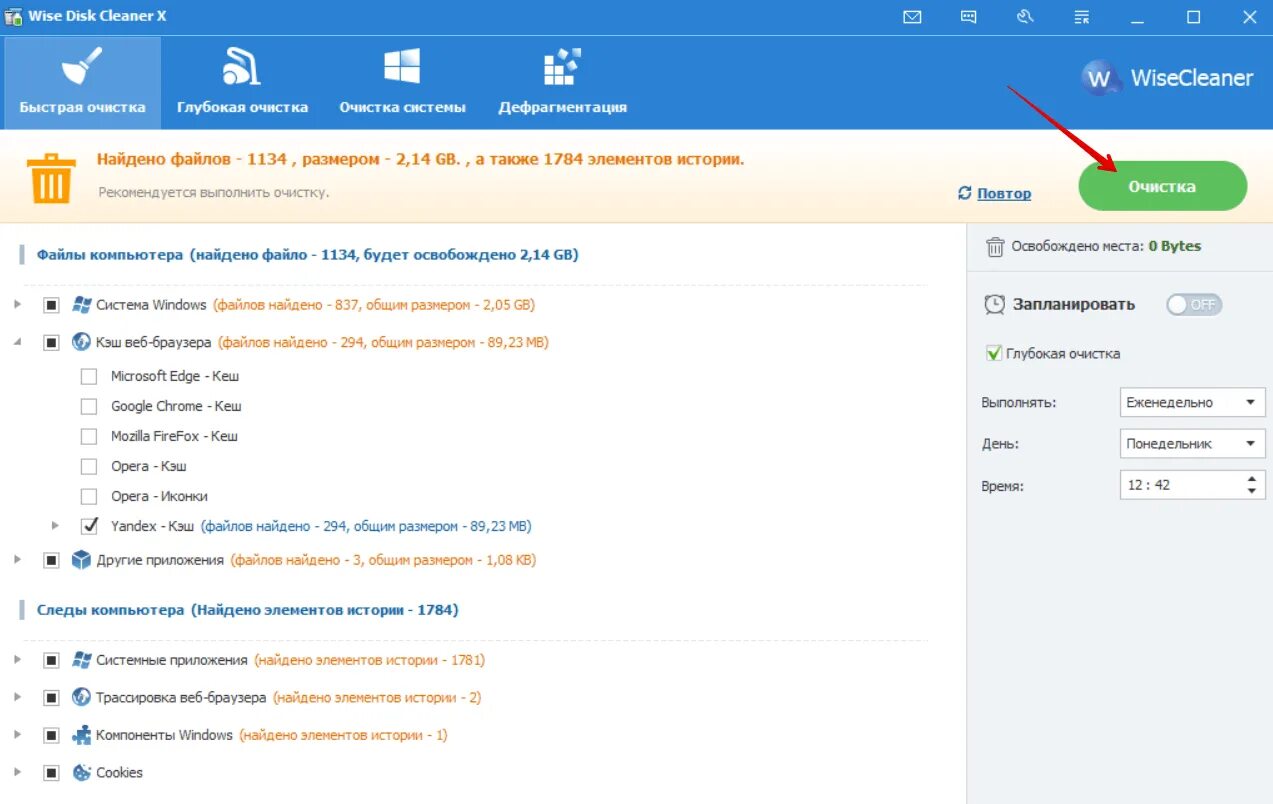
Task: Click the green Очистка button
Action: pyautogui.click(x=1162, y=186)
